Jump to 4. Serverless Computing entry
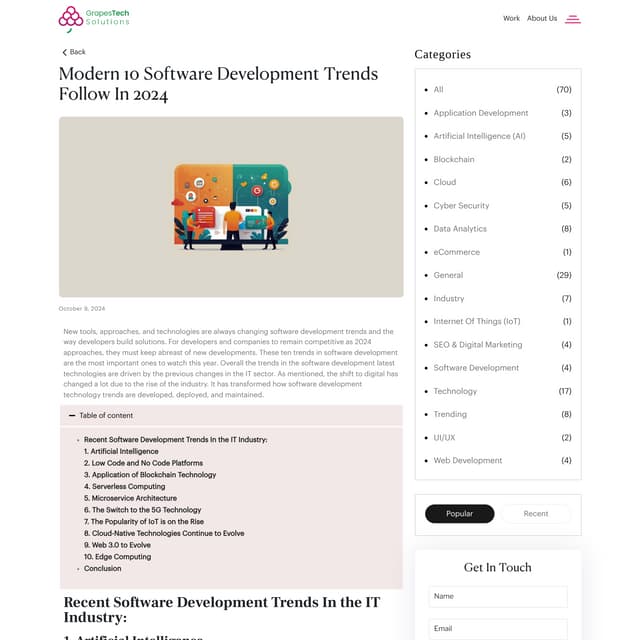Screen dimensions: 640x640 [124, 487]
